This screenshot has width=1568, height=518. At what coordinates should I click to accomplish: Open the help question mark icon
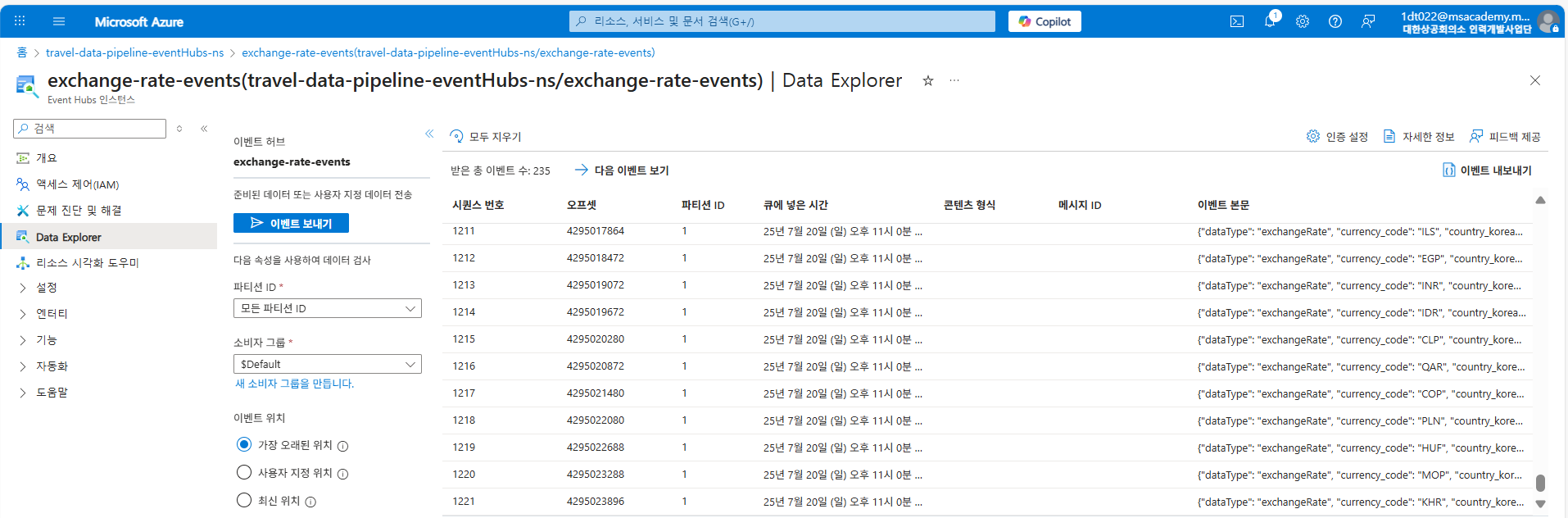(1335, 22)
